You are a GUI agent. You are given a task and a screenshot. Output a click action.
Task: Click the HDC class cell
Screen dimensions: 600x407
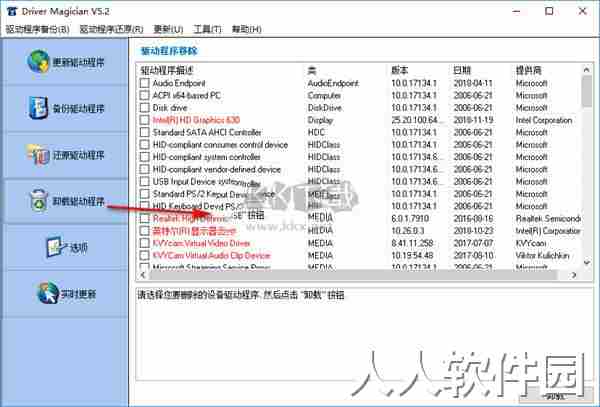click(316, 132)
